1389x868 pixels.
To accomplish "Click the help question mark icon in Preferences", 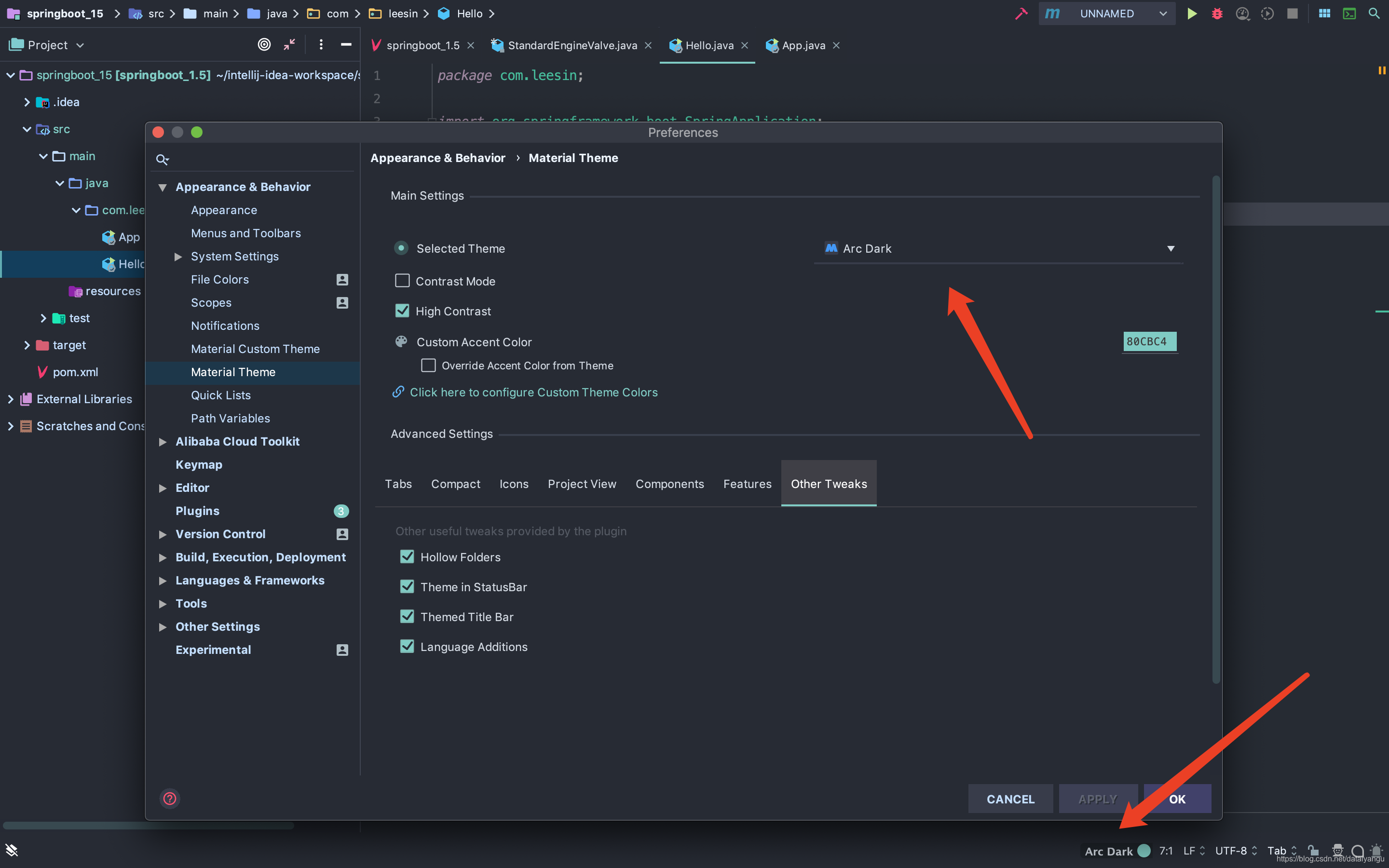I will [x=170, y=799].
